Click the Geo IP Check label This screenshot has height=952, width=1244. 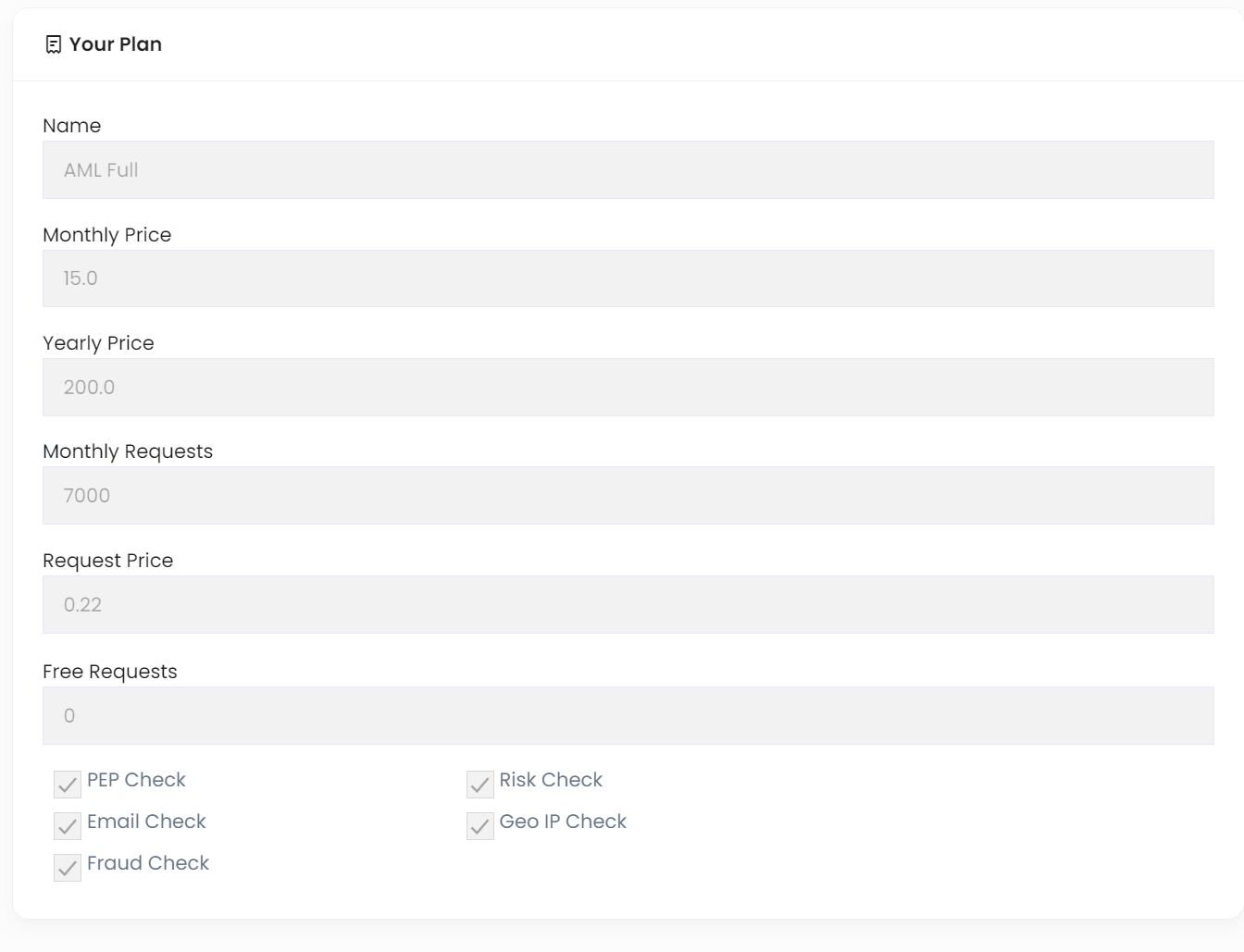[563, 822]
